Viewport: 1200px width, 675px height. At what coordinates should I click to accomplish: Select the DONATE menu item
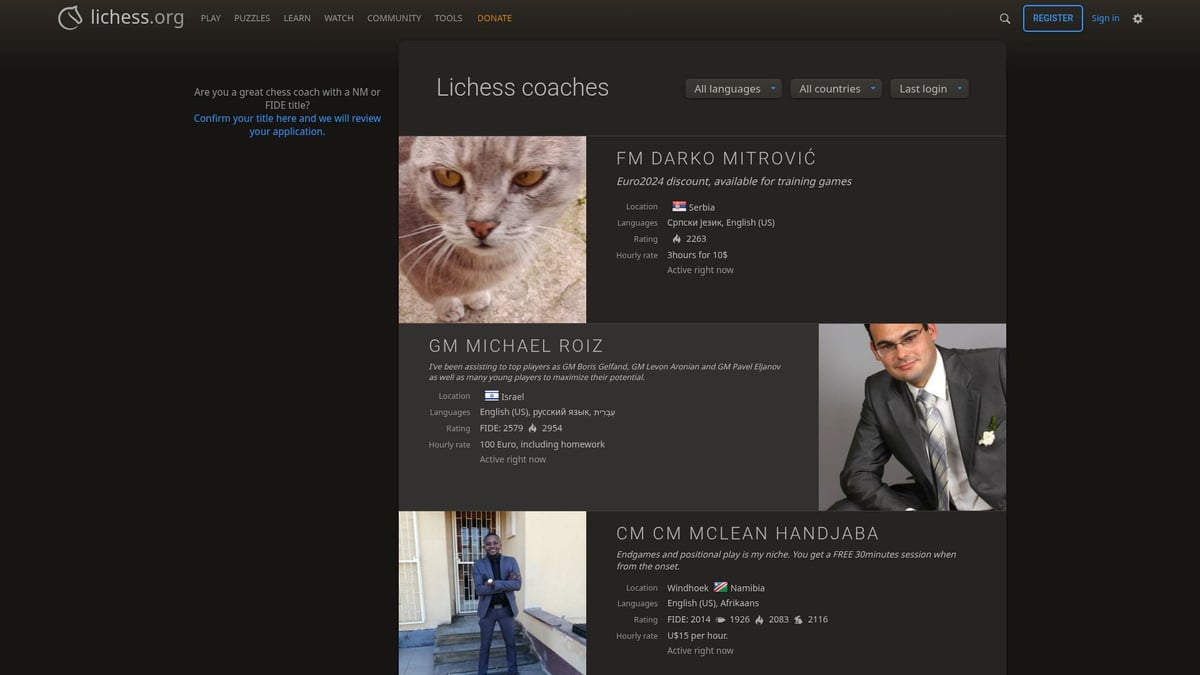click(494, 18)
